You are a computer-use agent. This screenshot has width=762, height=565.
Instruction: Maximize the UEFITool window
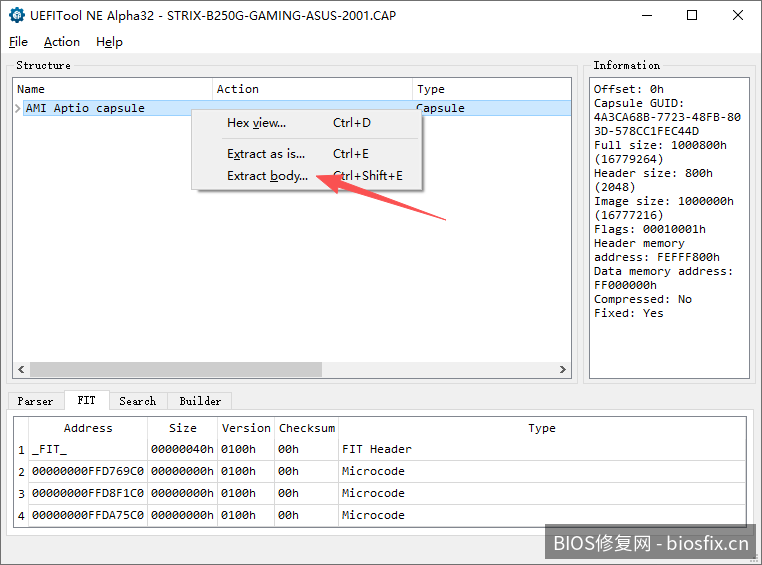coord(692,15)
